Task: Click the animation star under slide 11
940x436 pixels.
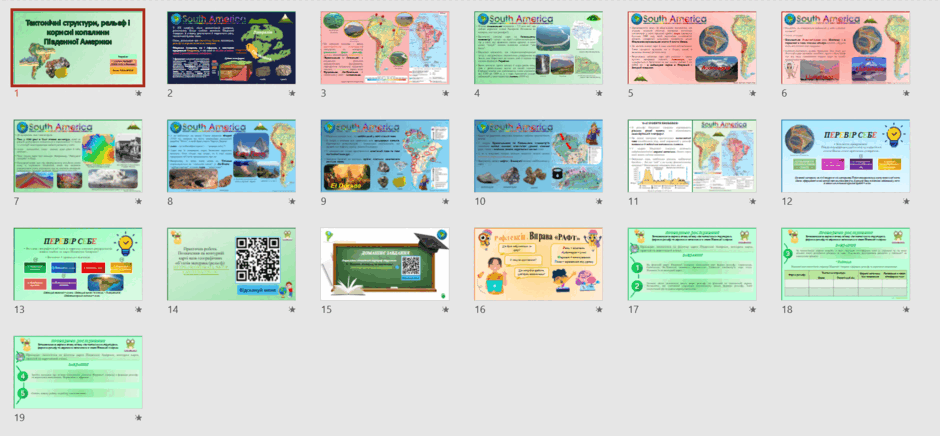Action: pyautogui.click(x=753, y=202)
